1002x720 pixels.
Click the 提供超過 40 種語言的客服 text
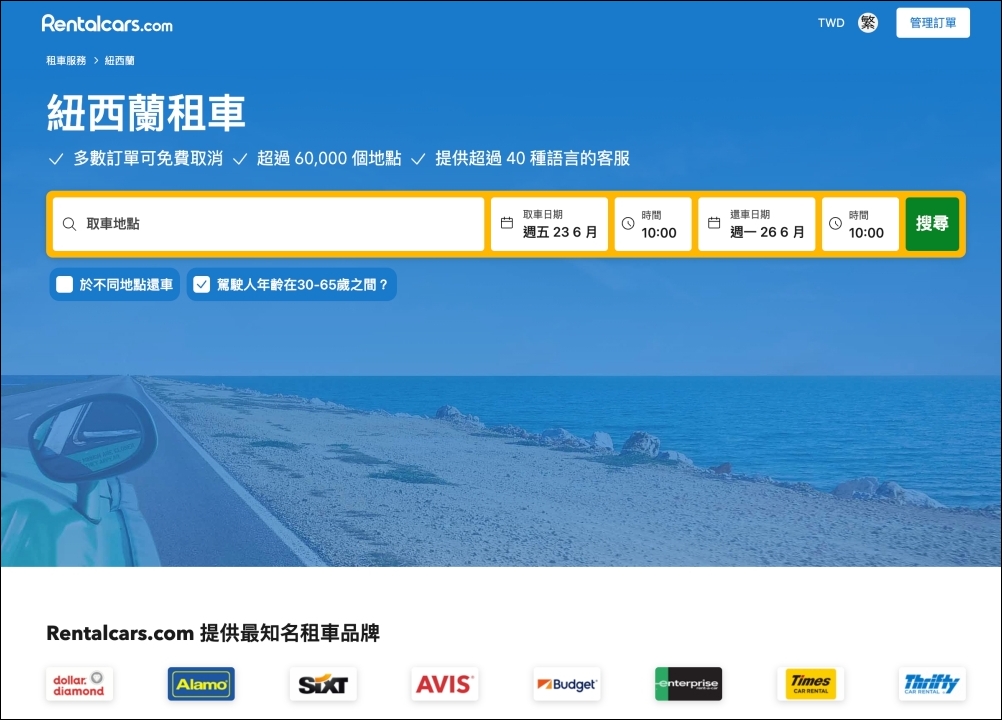[533, 158]
